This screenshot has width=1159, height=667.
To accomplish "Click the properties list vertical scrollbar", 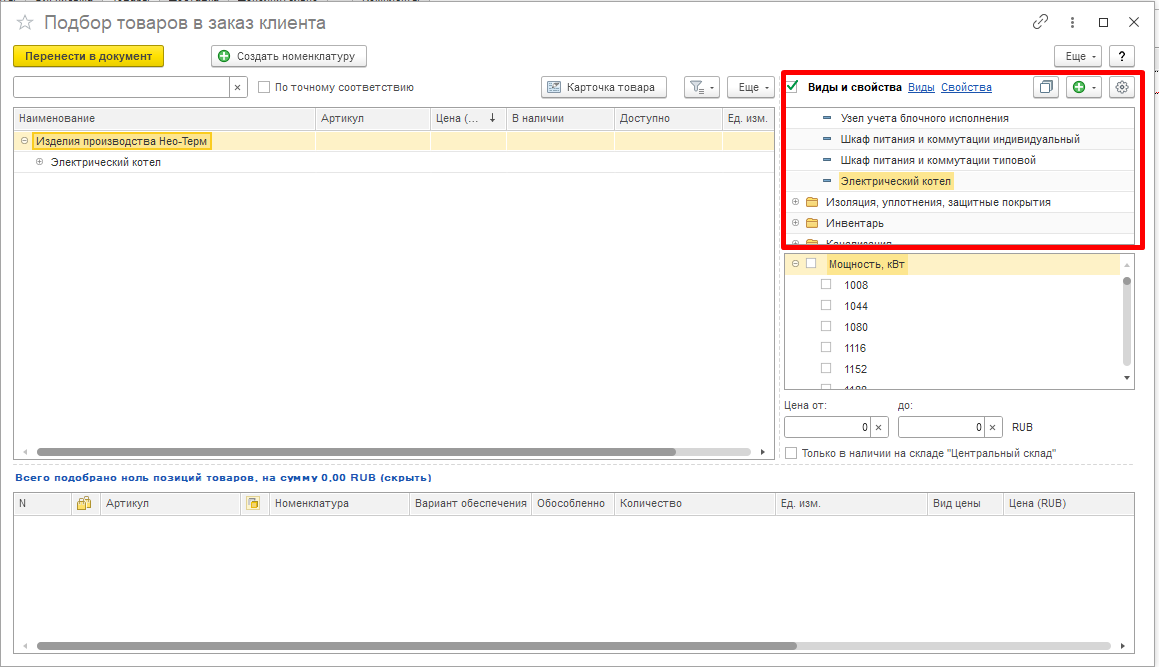I will coord(1126,321).
